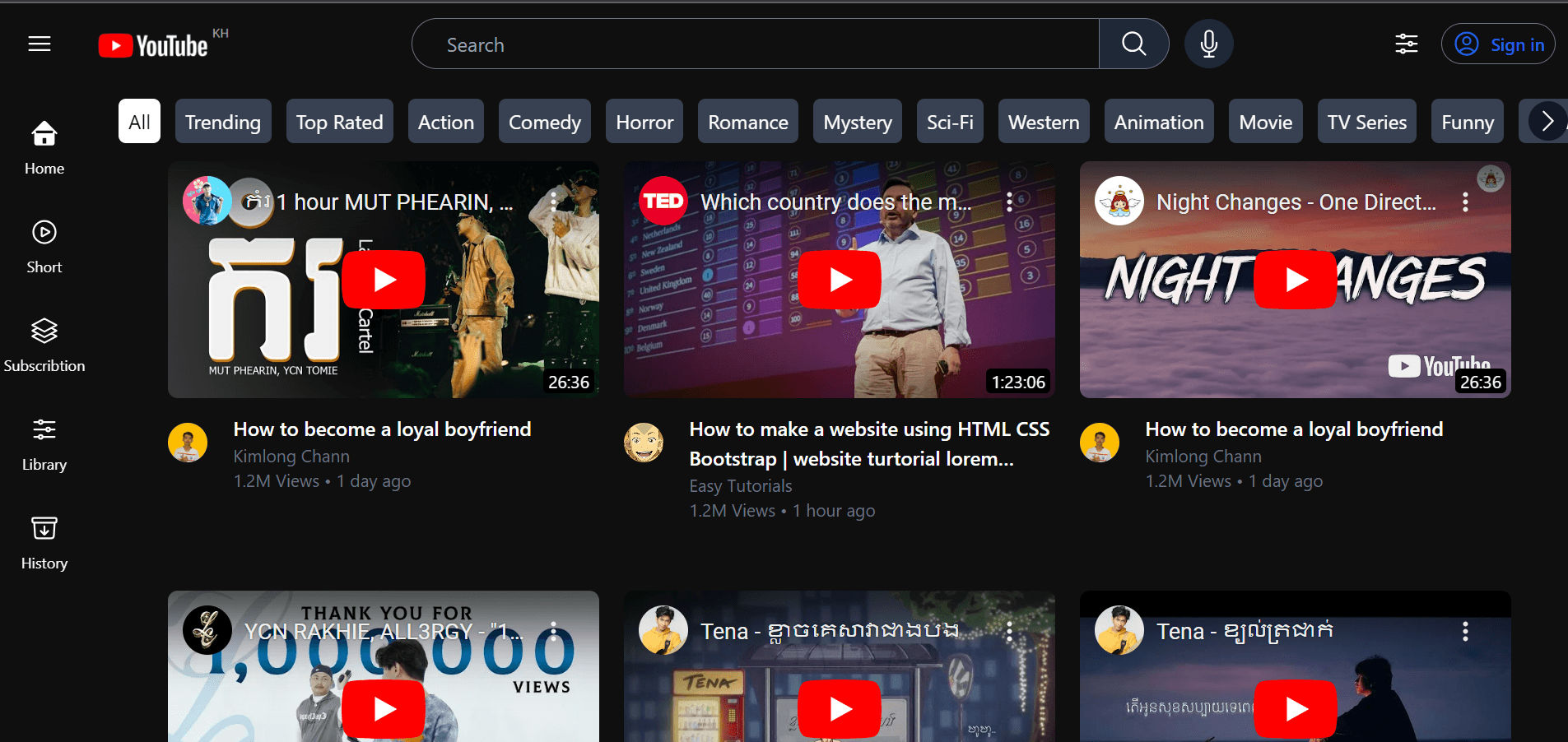
Task: Open the hamburger menu icon
Action: tap(40, 44)
